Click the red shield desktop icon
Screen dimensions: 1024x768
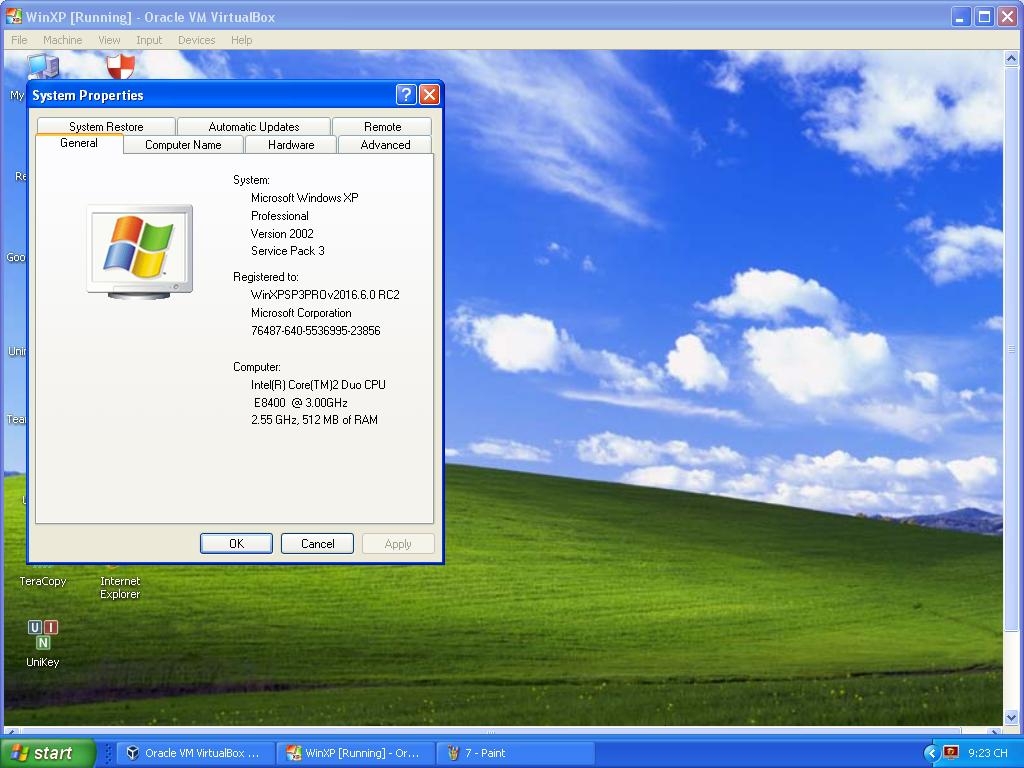tap(120, 66)
